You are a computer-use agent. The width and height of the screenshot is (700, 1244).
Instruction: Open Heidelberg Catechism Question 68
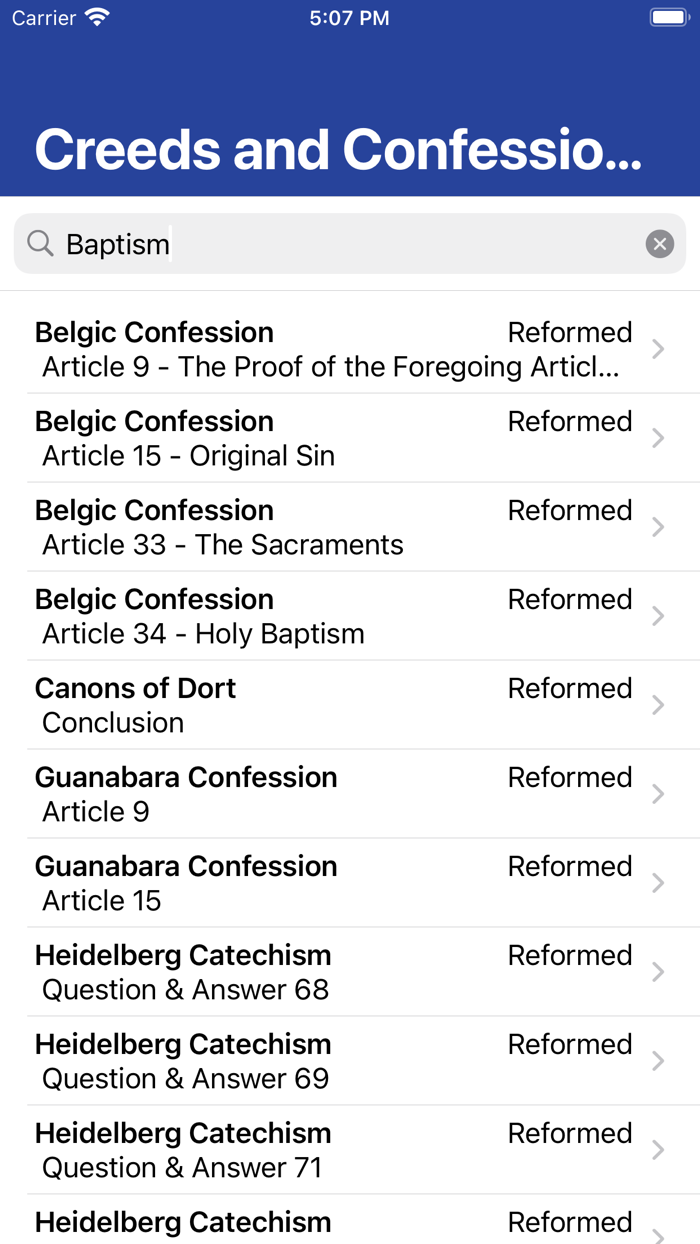click(x=300, y=972)
